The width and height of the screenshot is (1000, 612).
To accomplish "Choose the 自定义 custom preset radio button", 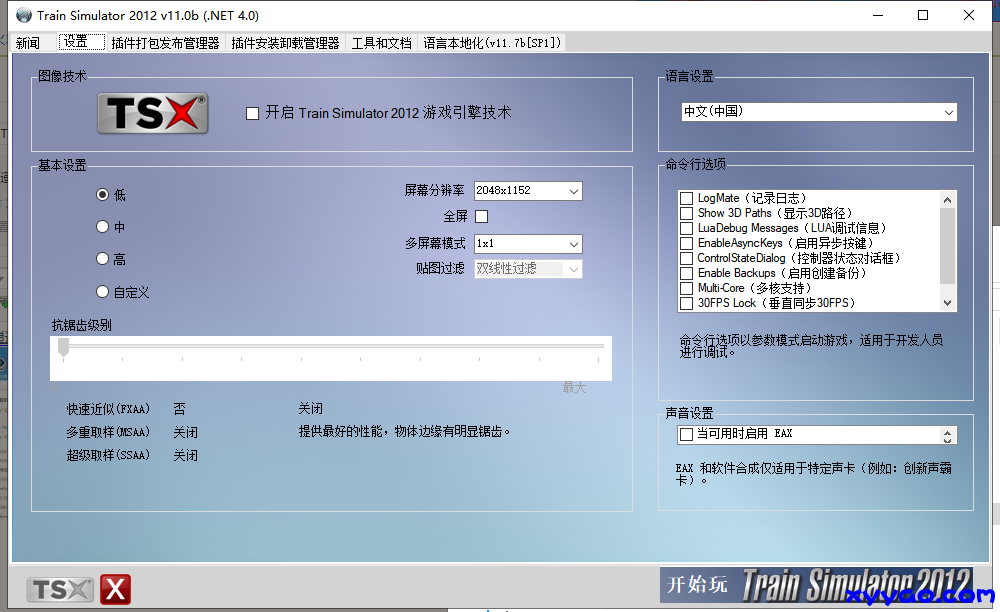I will pyautogui.click(x=102, y=292).
